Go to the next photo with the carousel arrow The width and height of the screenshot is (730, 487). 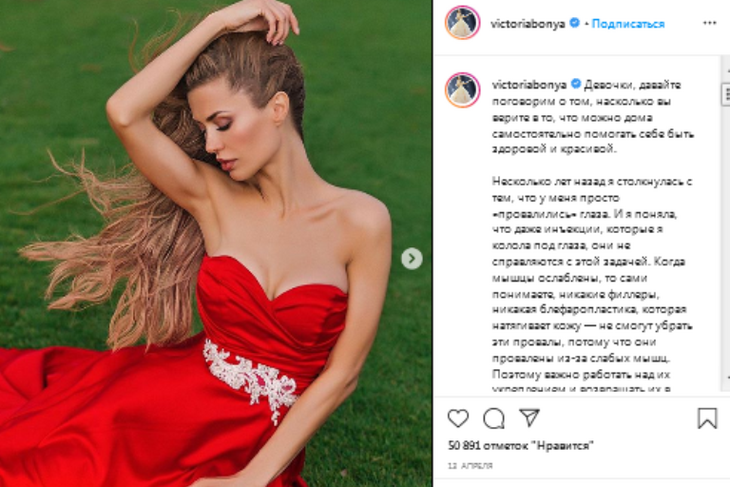(412, 258)
